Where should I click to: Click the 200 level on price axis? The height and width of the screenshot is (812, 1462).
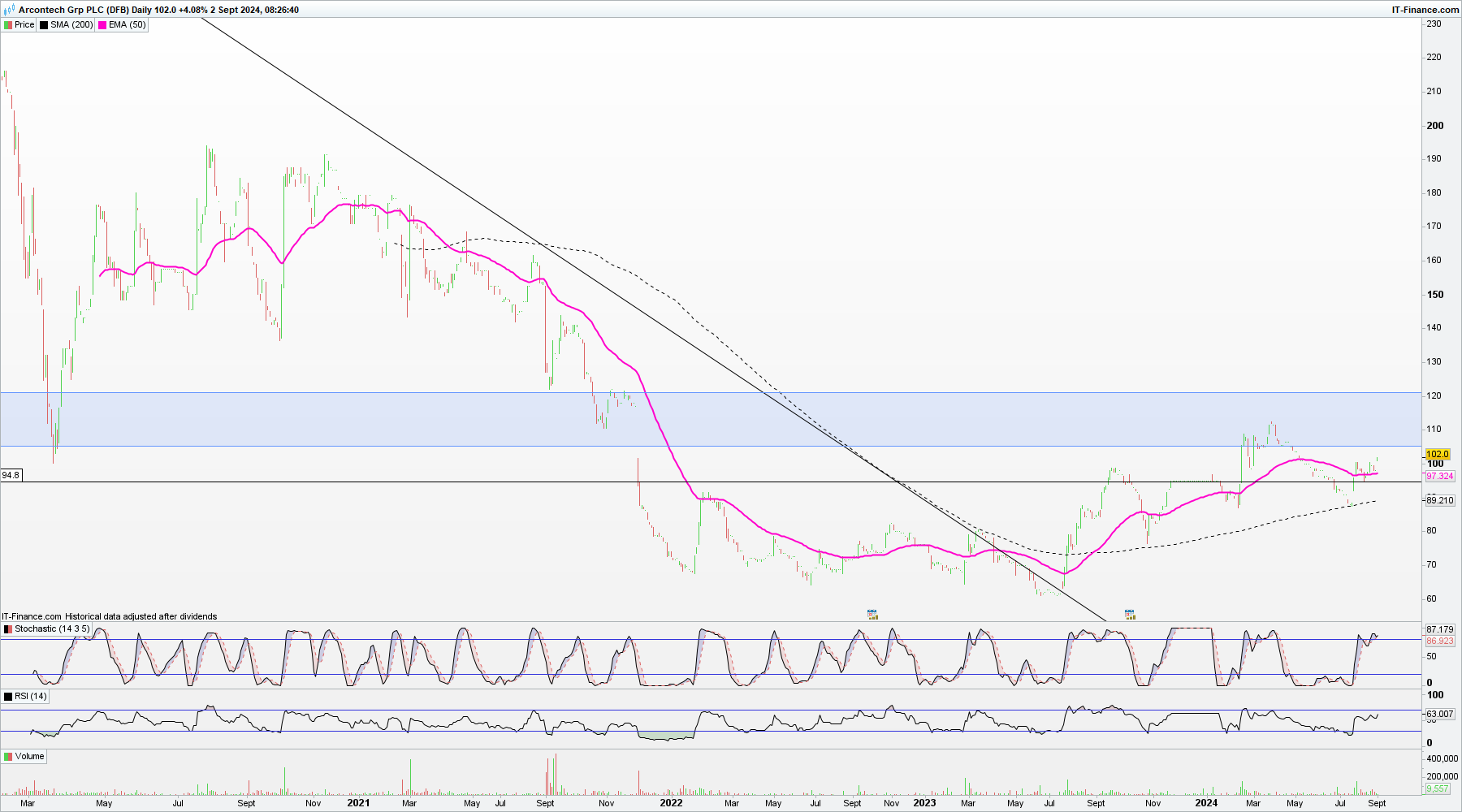click(x=1435, y=126)
